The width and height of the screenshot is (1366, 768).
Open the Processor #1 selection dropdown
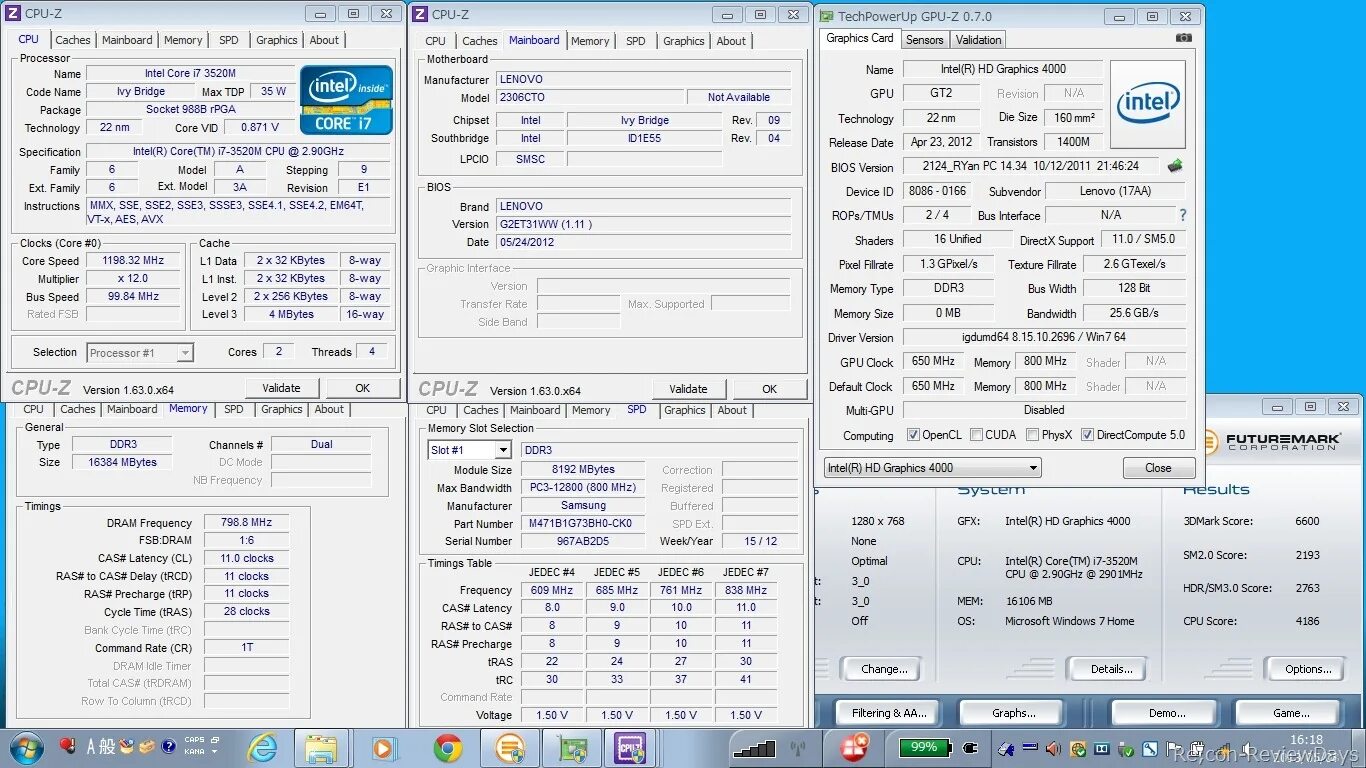[x=140, y=353]
